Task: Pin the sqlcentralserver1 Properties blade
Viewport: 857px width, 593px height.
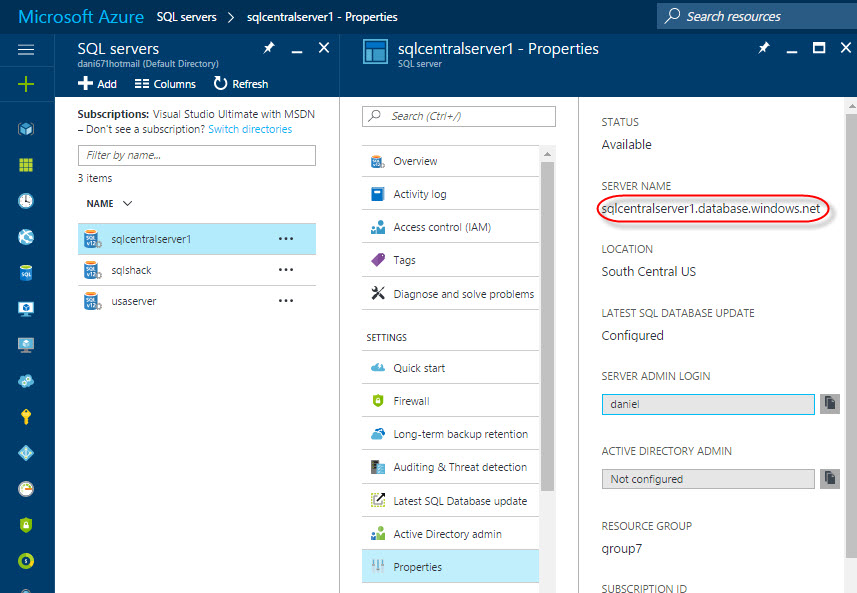Action: pyautogui.click(x=764, y=48)
